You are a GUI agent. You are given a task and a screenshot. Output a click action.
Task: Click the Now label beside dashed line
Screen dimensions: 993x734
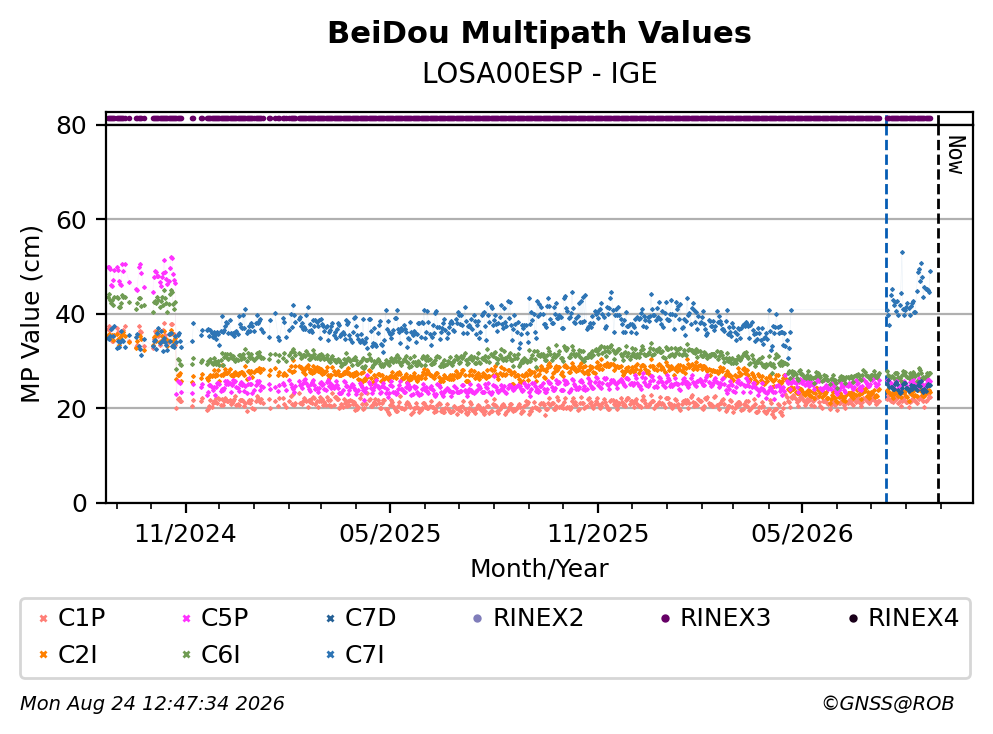tap(956, 155)
